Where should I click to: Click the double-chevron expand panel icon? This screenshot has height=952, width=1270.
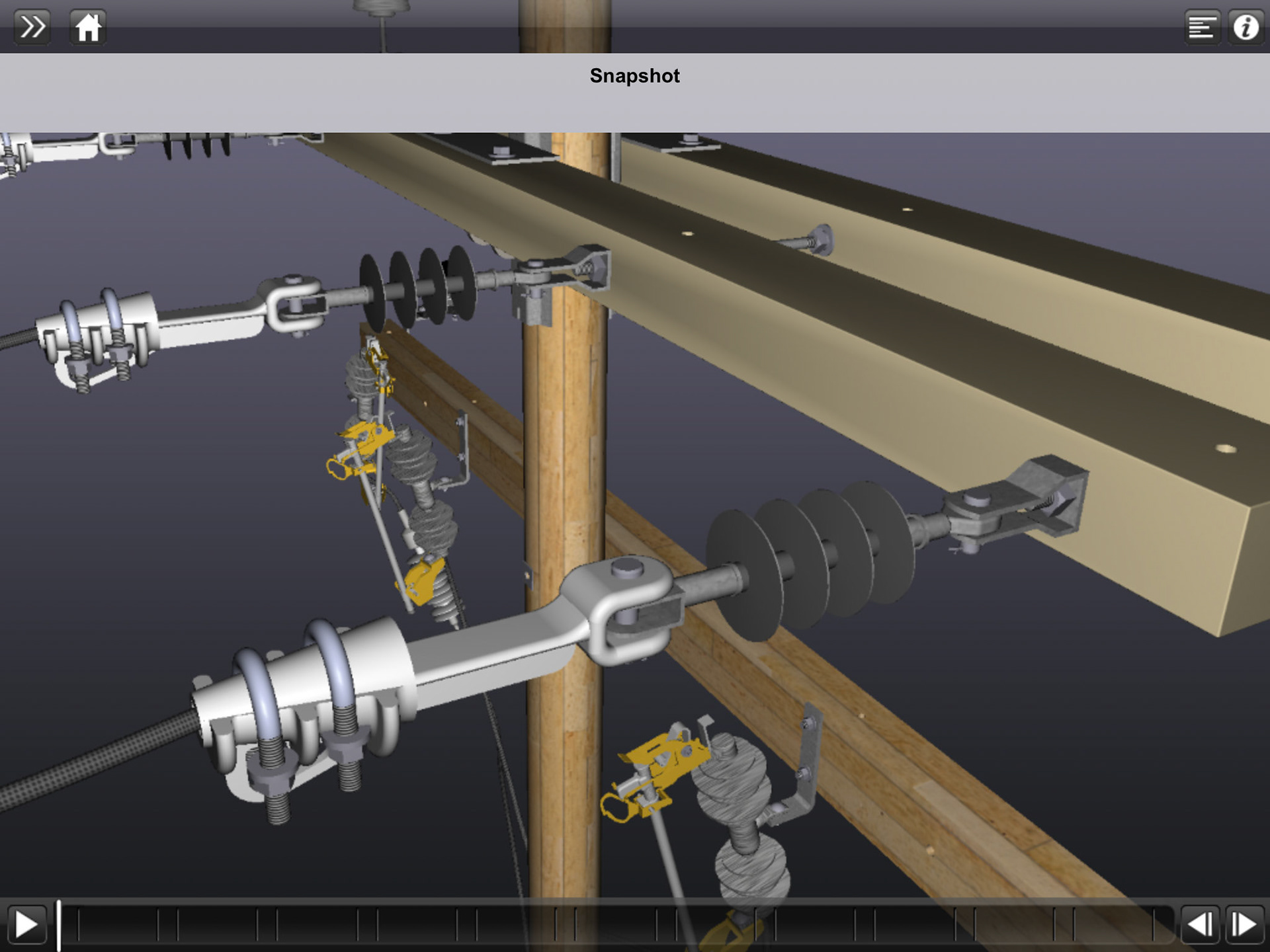31,27
